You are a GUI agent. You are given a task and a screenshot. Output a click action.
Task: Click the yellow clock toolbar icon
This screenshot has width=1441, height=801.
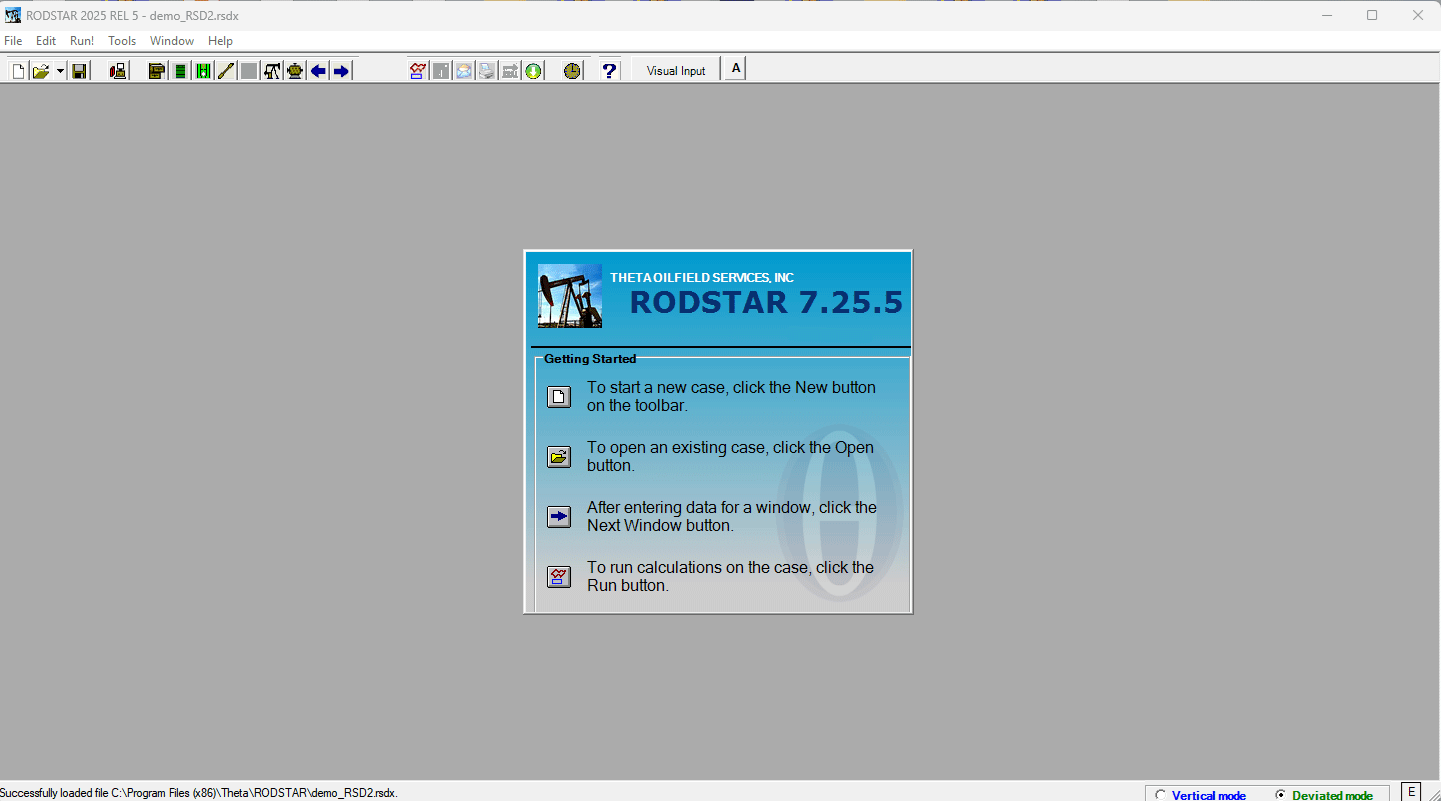(572, 71)
